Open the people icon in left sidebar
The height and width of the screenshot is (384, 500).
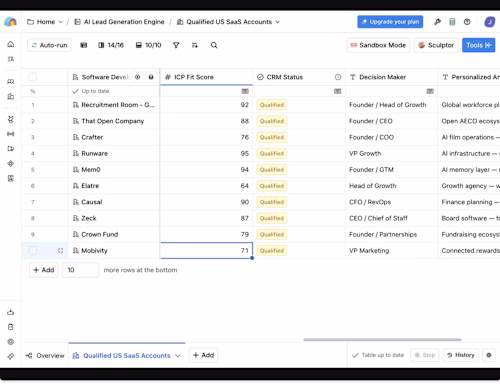click(x=11, y=82)
